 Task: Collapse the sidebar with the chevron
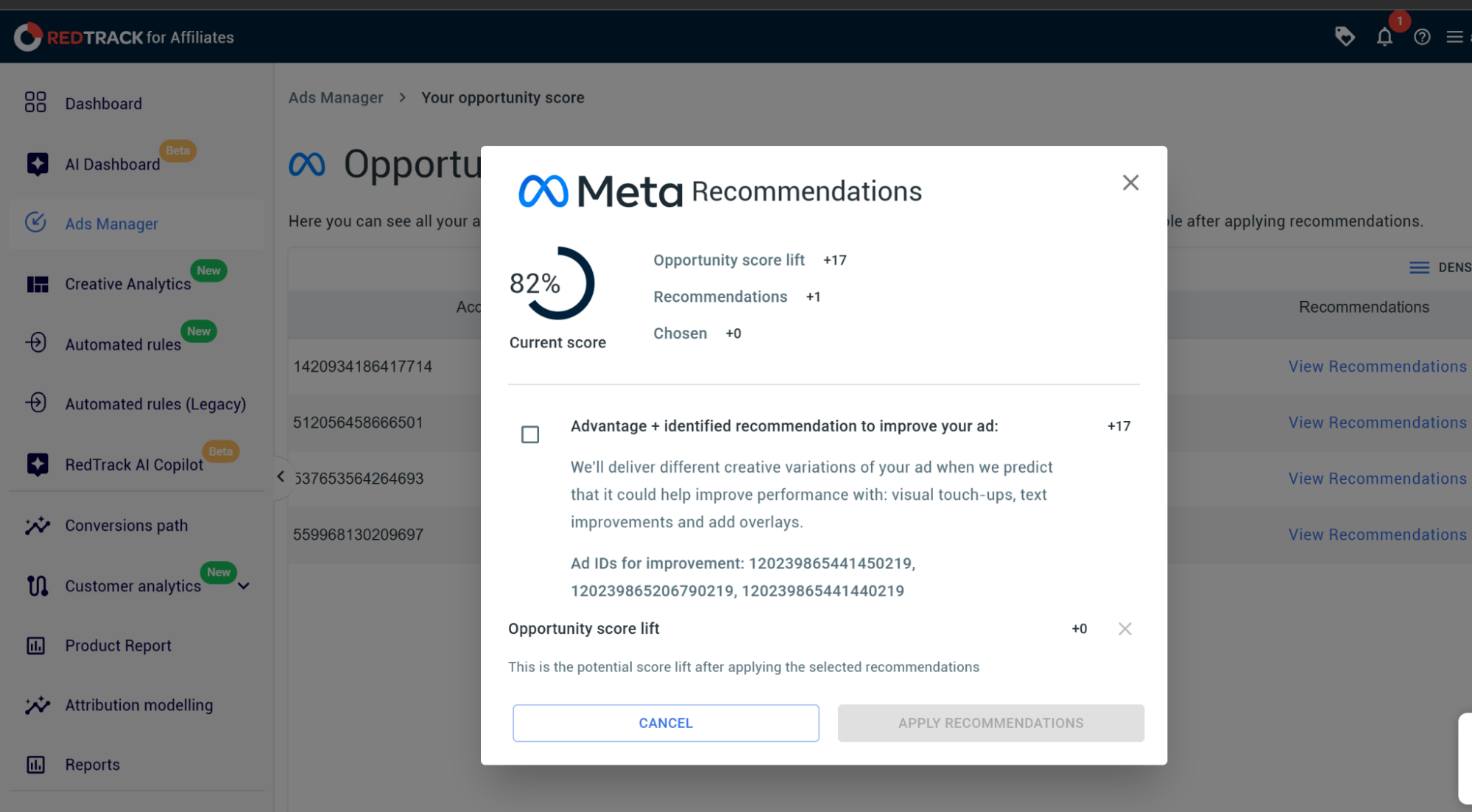[281, 476]
